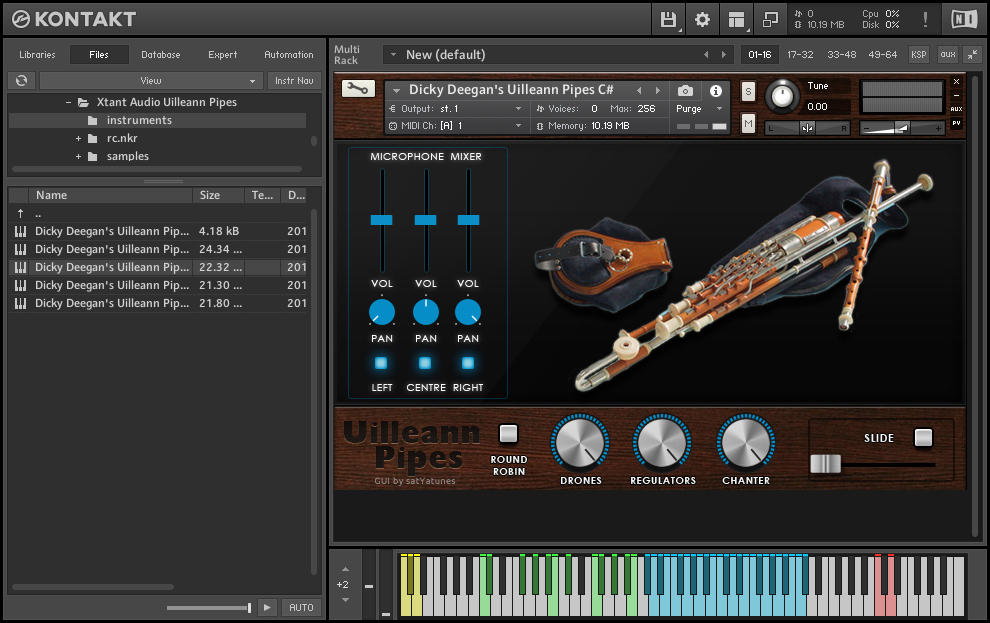Viewport: 990px width, 623px height.
Task: Open the instrument info icon
Action: [716, 91]
